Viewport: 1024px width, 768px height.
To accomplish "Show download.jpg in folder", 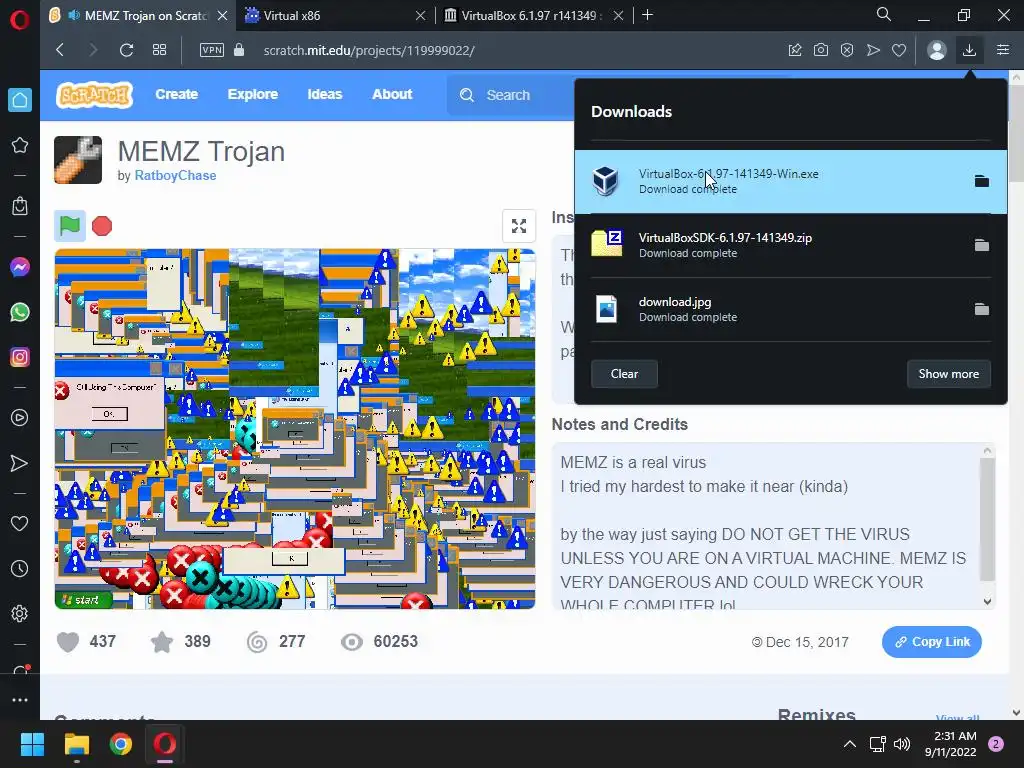I will (x=982, y=309).
